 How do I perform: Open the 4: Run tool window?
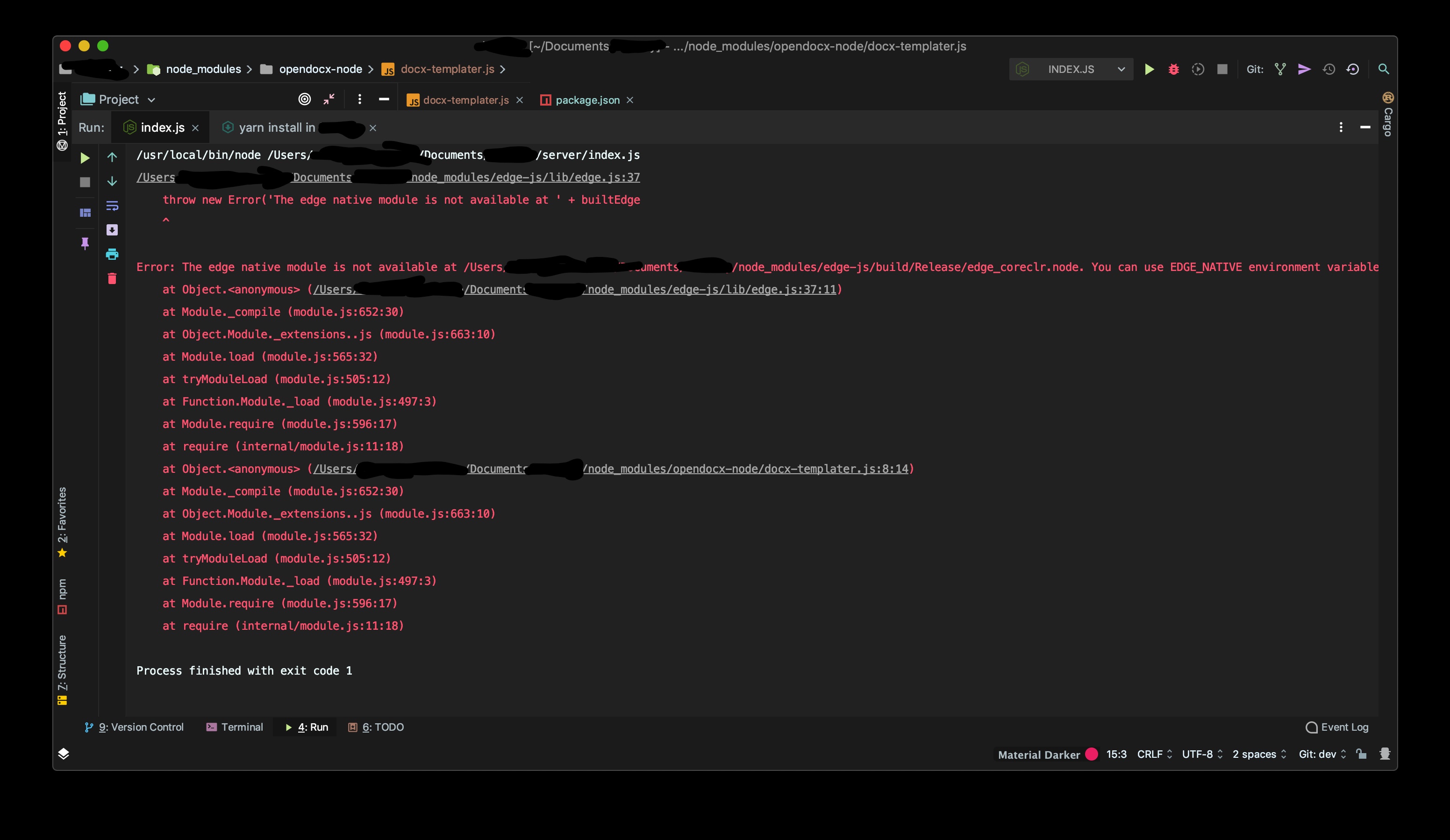click(307, 727)
